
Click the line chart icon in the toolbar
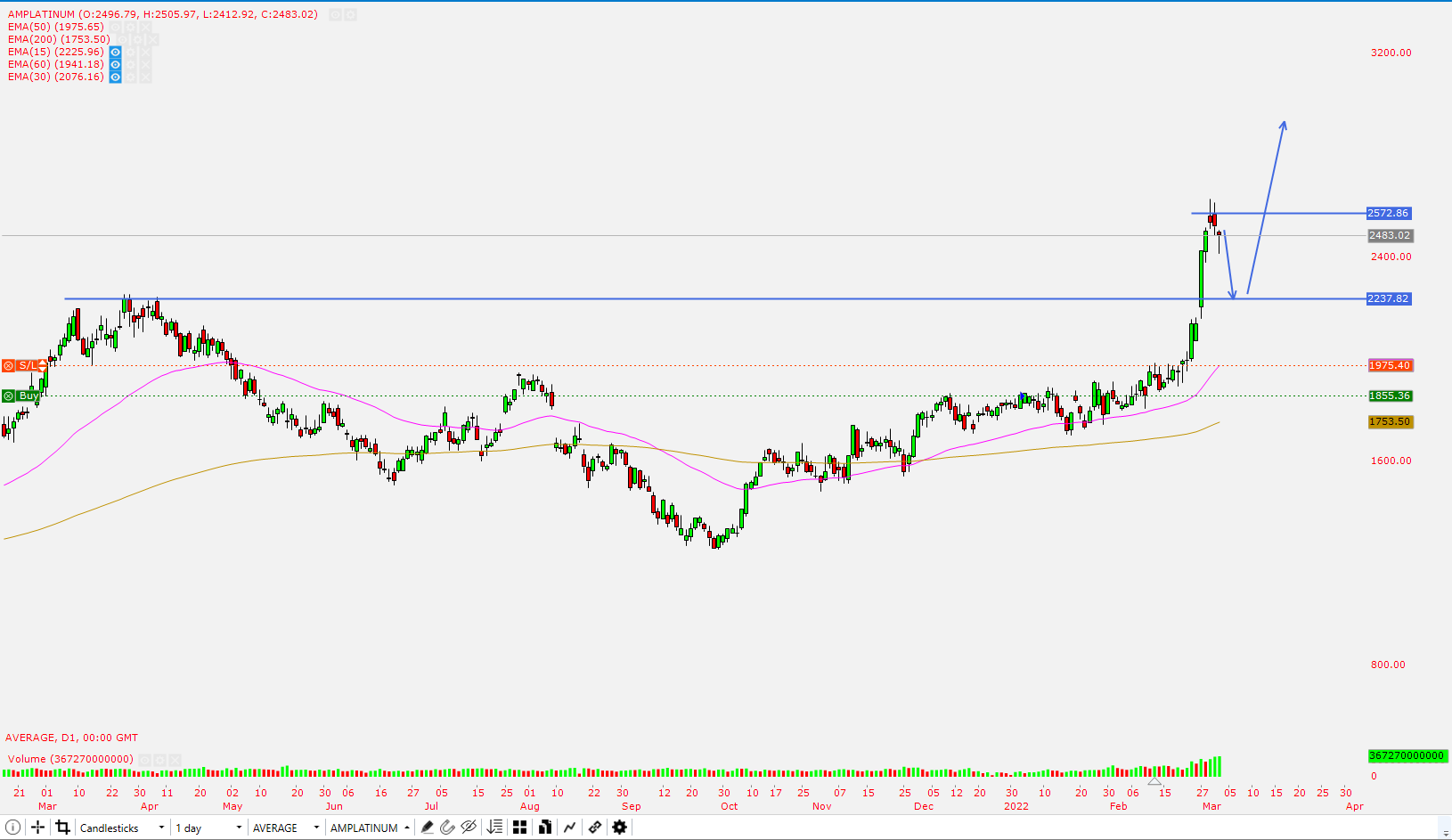coord(569,828)
